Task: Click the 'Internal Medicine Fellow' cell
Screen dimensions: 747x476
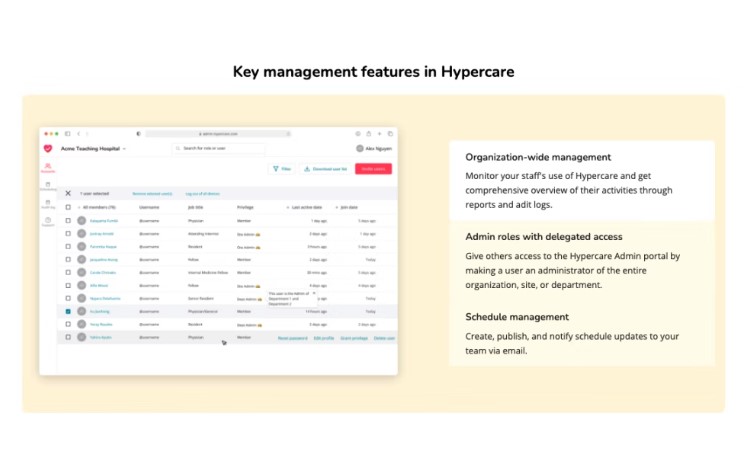Action: (208, 273)
